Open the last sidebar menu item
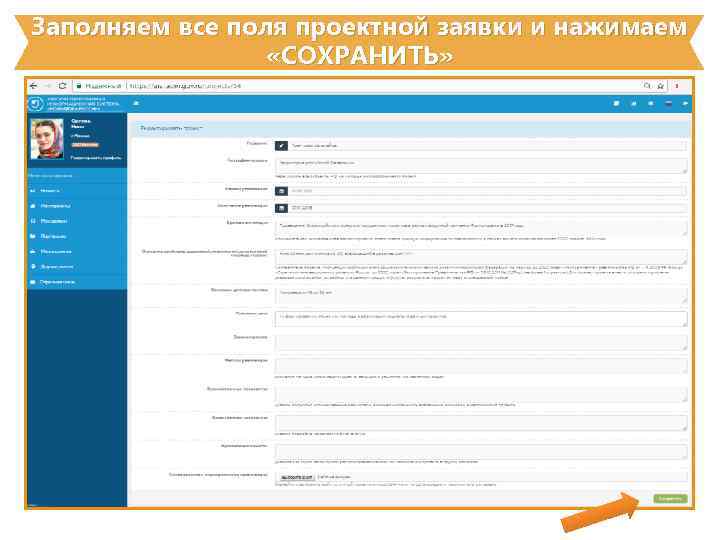This screenshot has width=720, height=540. tap(77, 281)
